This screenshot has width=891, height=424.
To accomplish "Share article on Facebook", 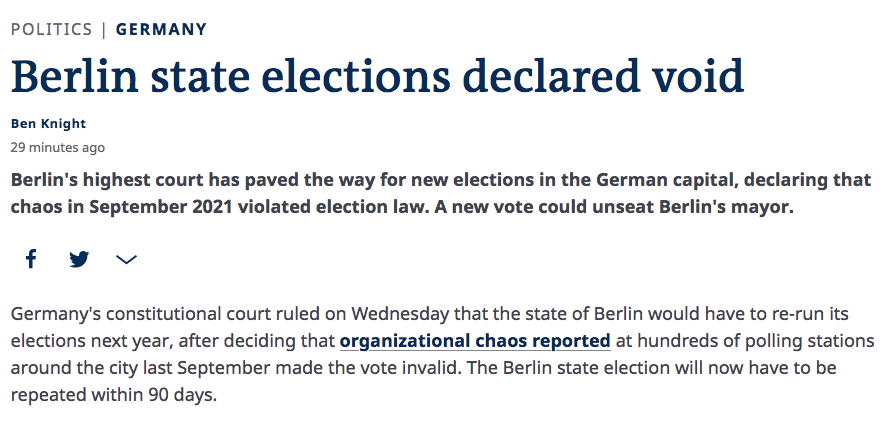I will click(31, 259).
